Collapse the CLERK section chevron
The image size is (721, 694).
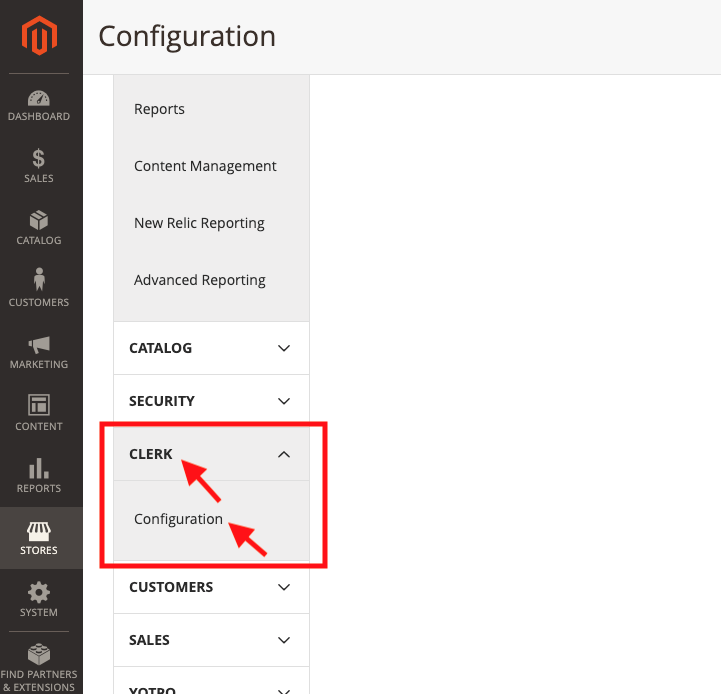pyautogui.click(x=284, y=454)
